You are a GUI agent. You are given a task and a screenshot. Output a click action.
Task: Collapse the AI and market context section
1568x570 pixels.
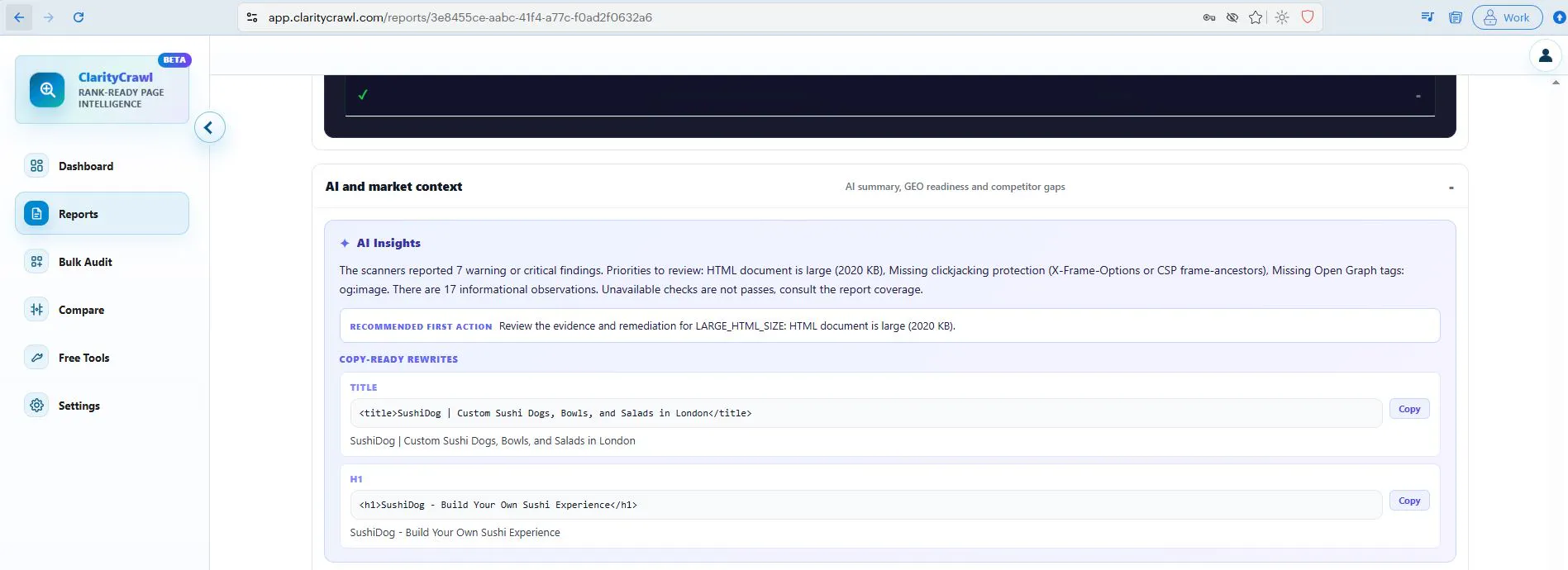pyautogui.click(x=1451, y=188)
